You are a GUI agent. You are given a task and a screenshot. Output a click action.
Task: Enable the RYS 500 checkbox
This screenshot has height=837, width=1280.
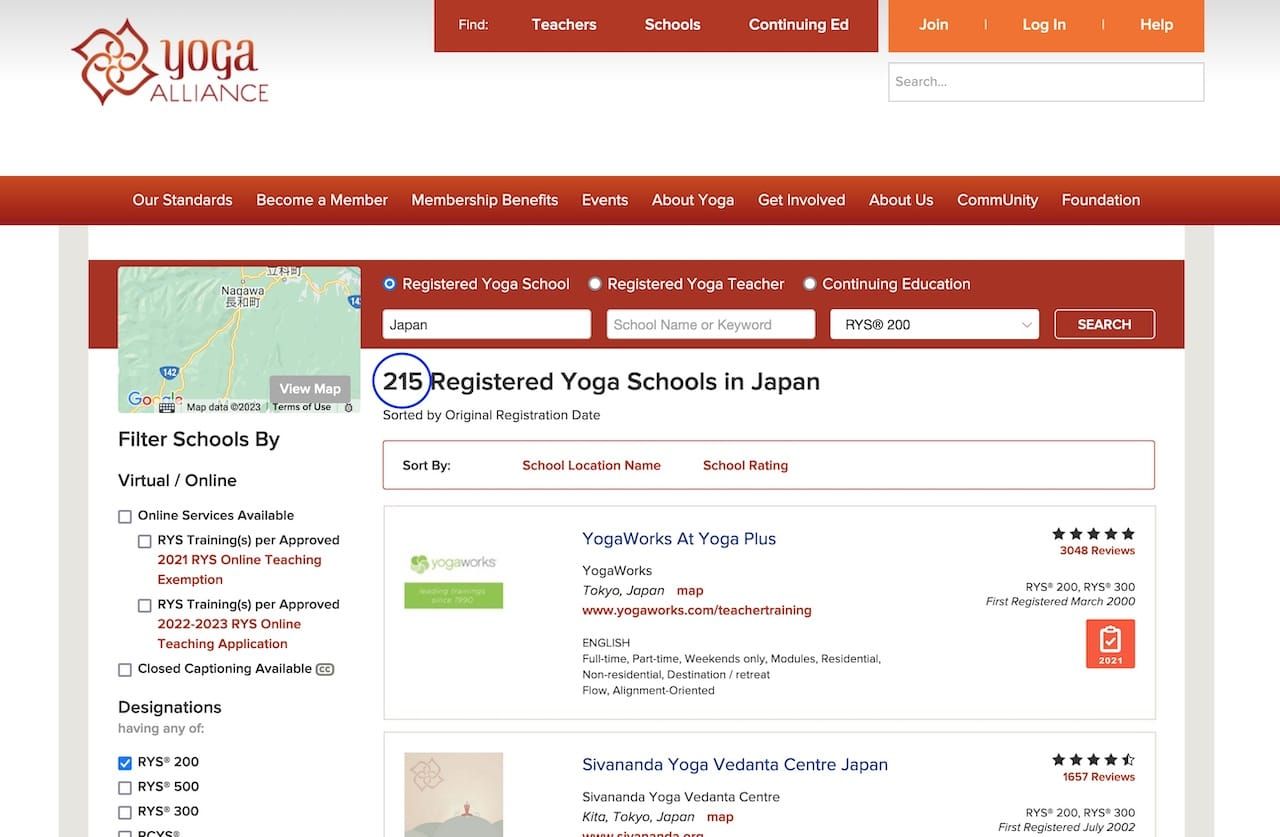[124, 786]
